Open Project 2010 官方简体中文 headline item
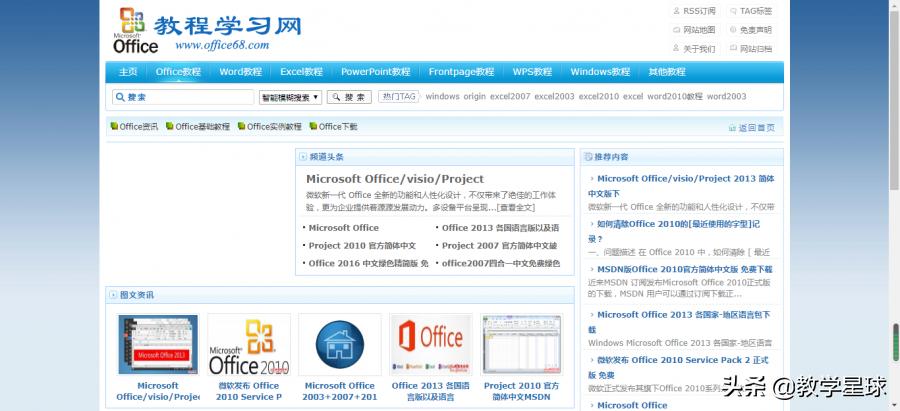Viewport: 900px width, 411px height. point(362,245)
